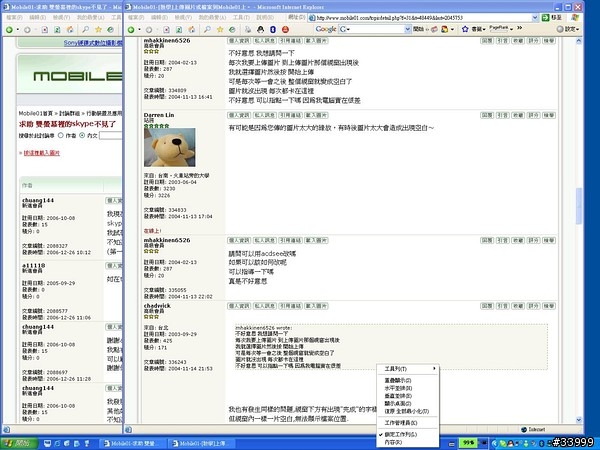
Task: Click the Bluetooth icon in front IE toolbar
Action: pyautogui.click(x=273, y=29)
